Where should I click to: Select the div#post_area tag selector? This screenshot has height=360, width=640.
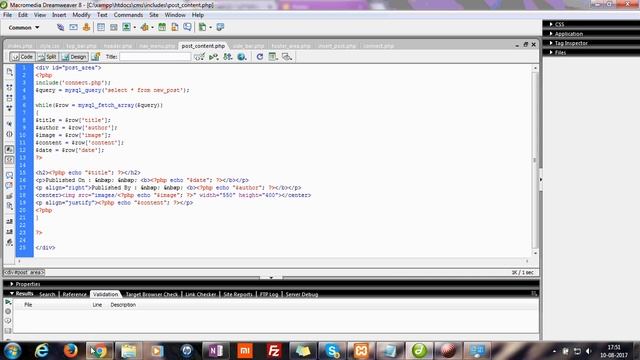click(24, 272)
